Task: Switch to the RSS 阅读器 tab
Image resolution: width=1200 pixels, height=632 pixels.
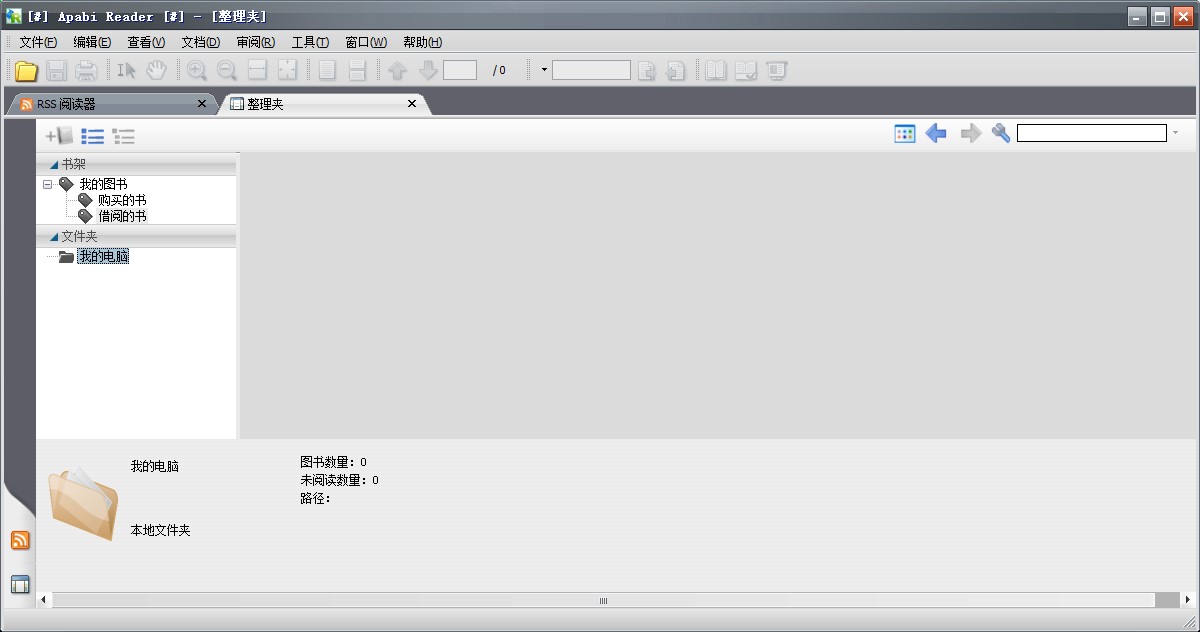Action: (x=110, y=104)
